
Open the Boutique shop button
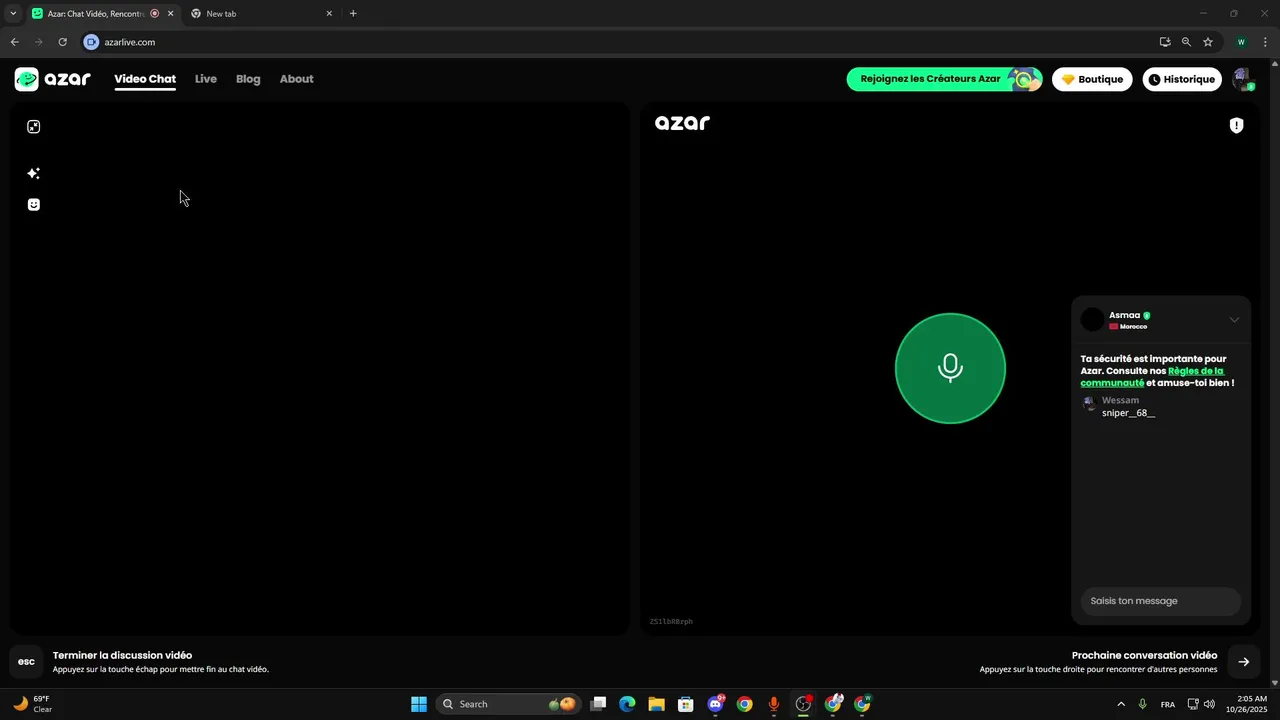pyautogui.click(x=1092, y=79)
